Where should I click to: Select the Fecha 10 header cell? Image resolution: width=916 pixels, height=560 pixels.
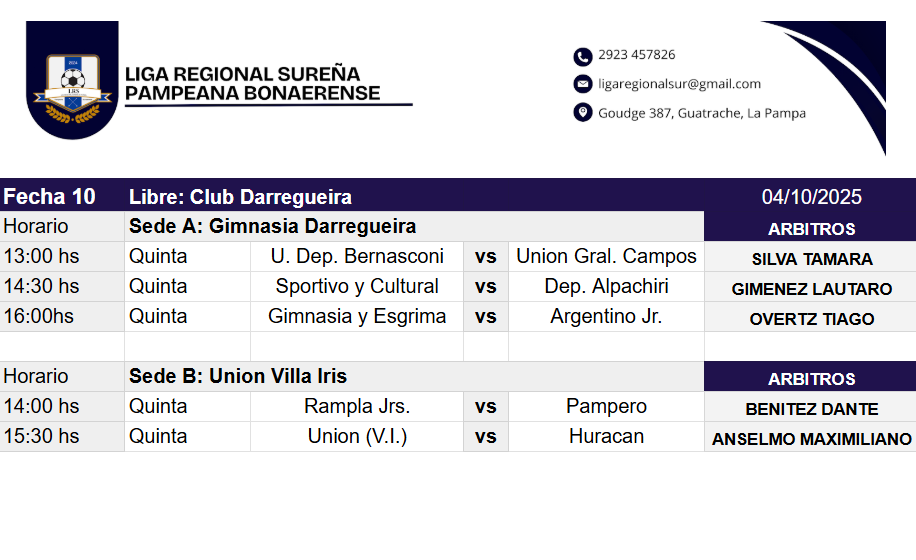[50, 196]
